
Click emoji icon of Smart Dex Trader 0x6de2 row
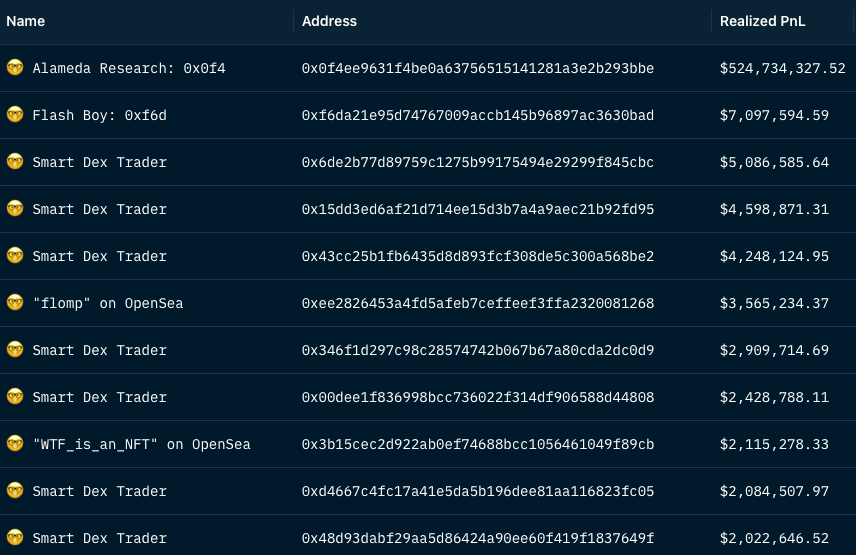(14, 162)
